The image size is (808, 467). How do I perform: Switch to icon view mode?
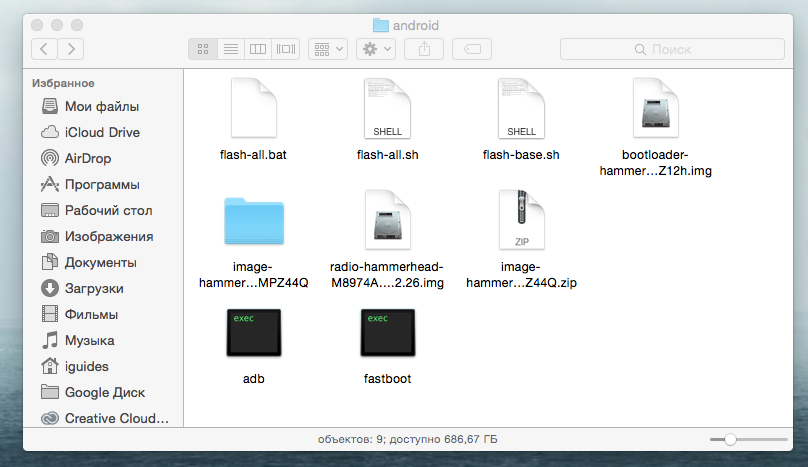(203, 49)
